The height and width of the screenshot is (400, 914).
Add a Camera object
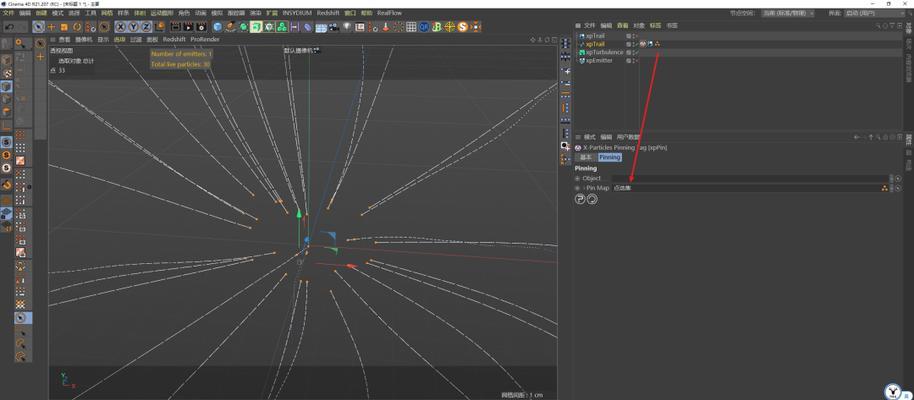click(334, 27)
